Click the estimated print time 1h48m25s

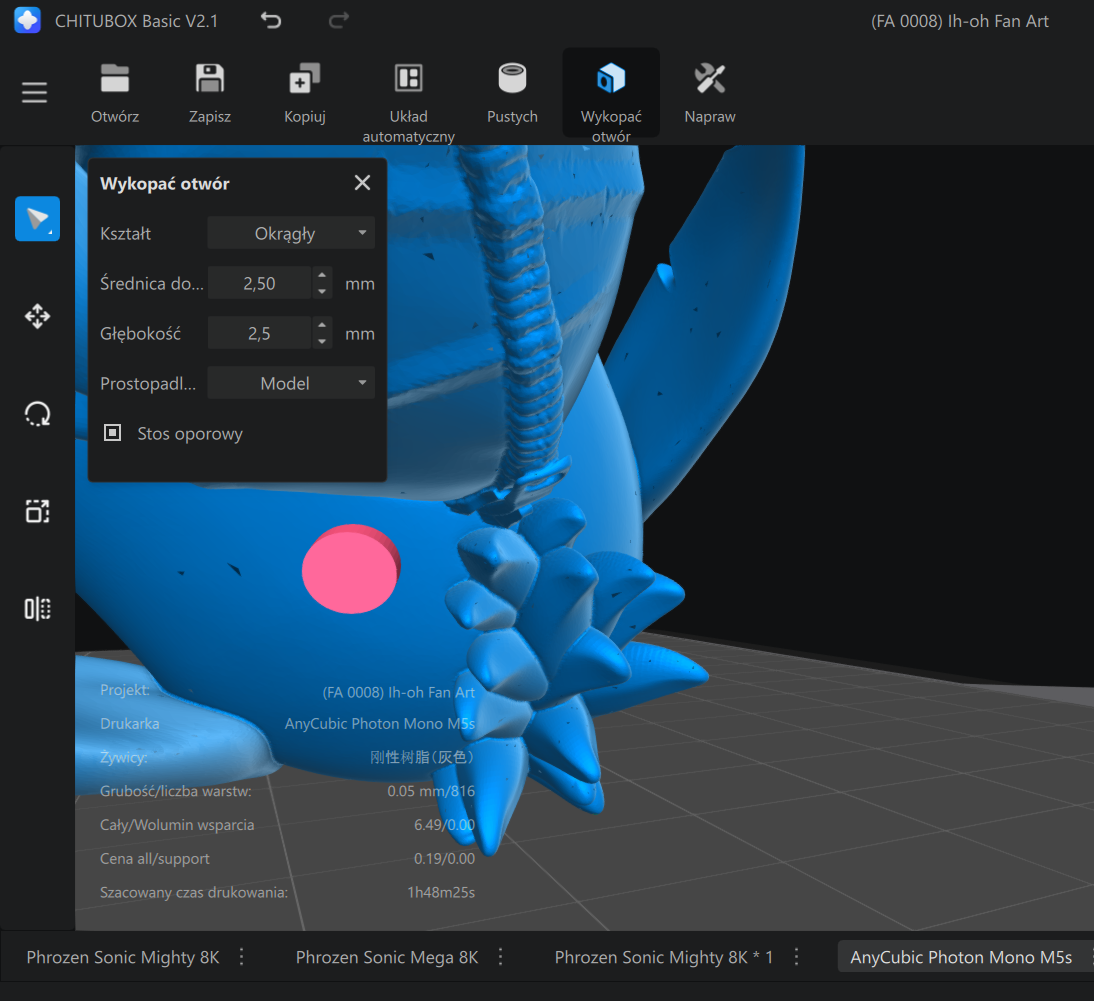(441, 892)
